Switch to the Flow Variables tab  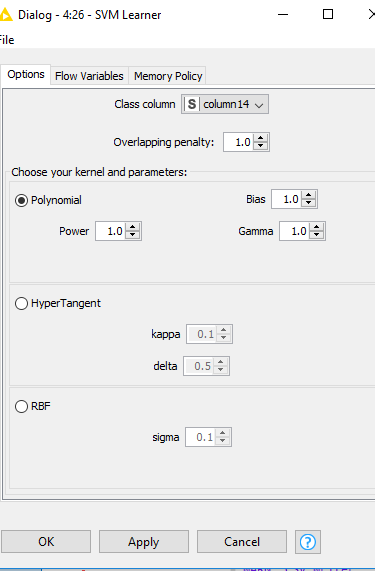(x=89, y=76)
